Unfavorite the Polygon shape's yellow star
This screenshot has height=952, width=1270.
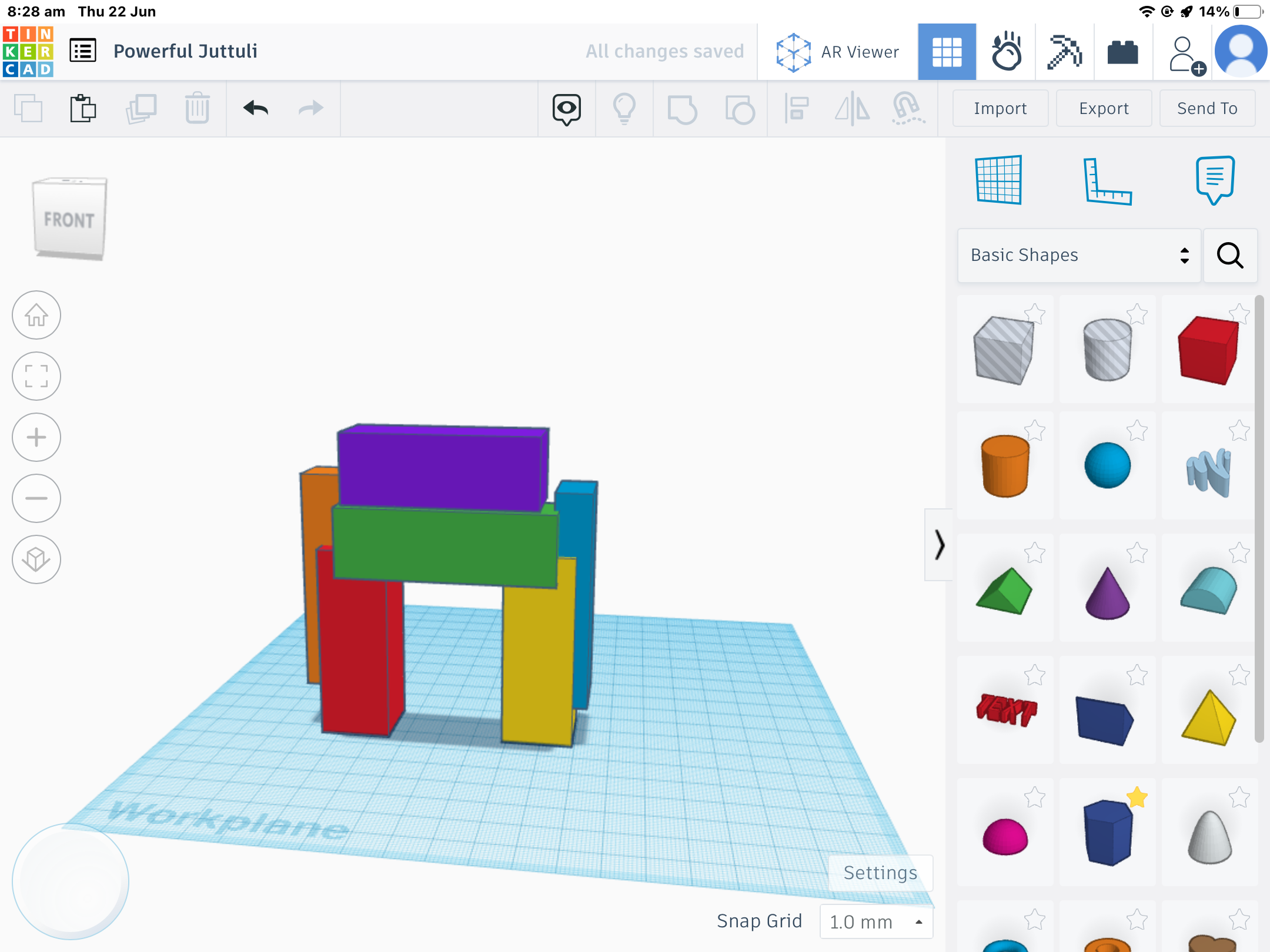pyautogui.click(x=1137, y=797)
